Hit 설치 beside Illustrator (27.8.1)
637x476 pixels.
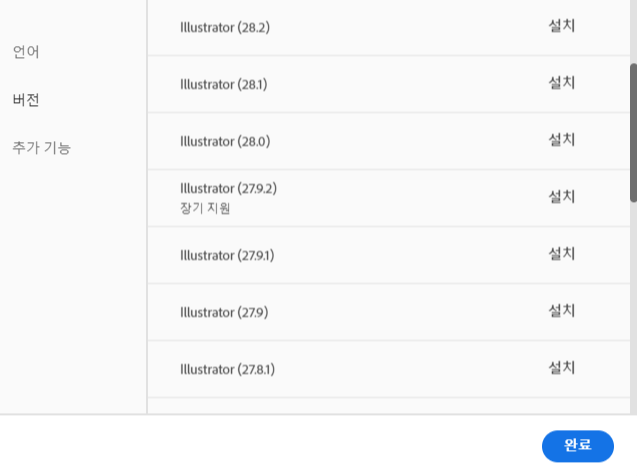561,368
